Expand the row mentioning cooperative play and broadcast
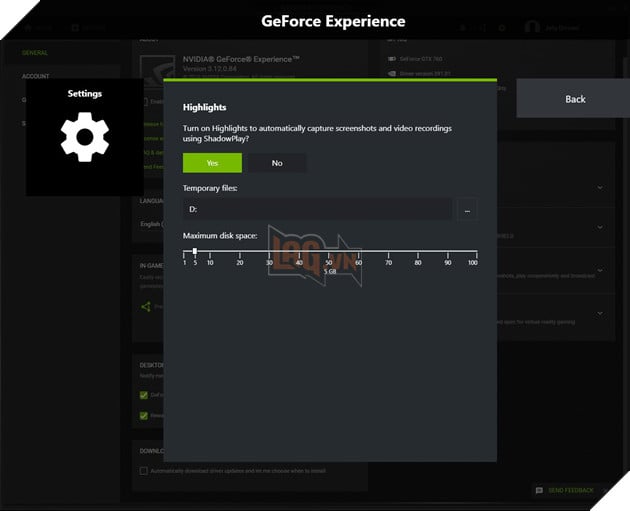The height and width of the screenshot is (511, 630). (x=599, y=271)
